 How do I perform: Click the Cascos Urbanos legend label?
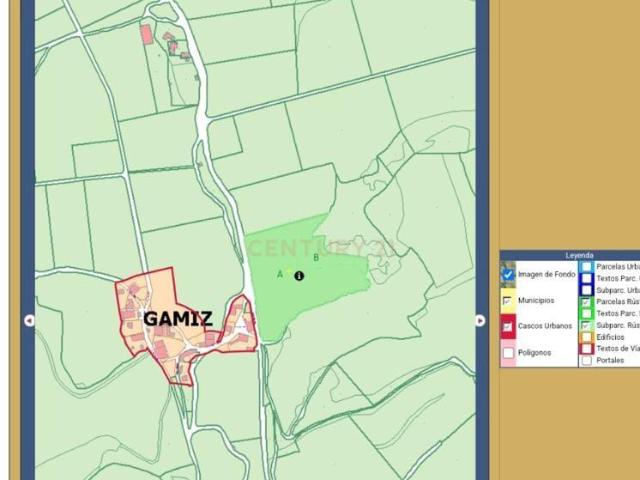click(x=545, y=326)
